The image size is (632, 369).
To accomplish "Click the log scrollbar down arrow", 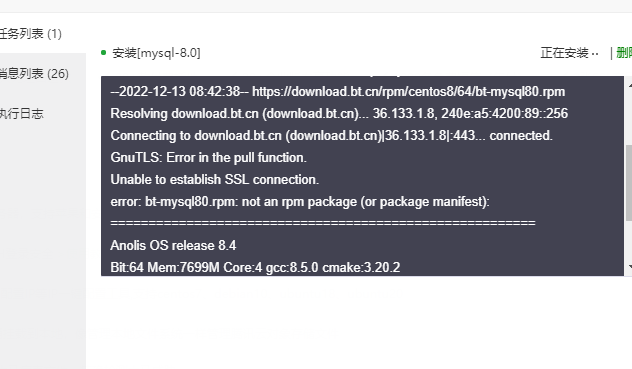I will point(629,266).
